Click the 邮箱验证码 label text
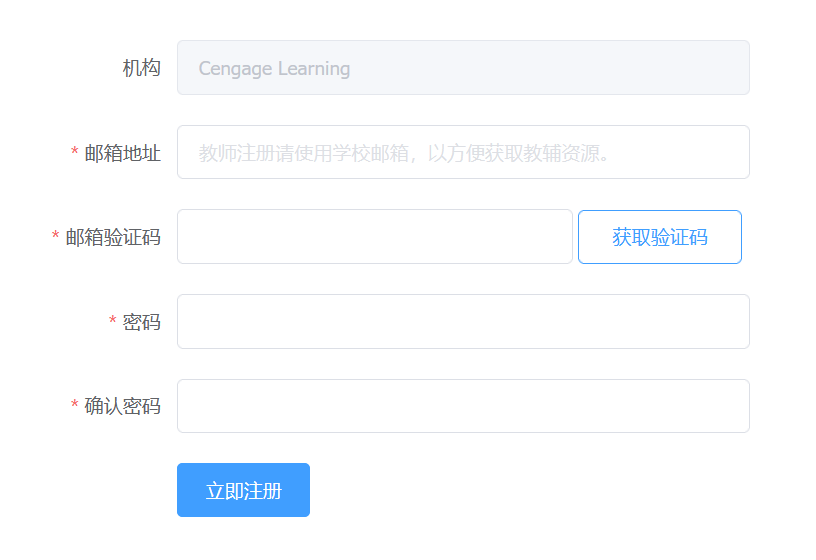This screenshot has height=560, width=816. (x=113, y=237)
